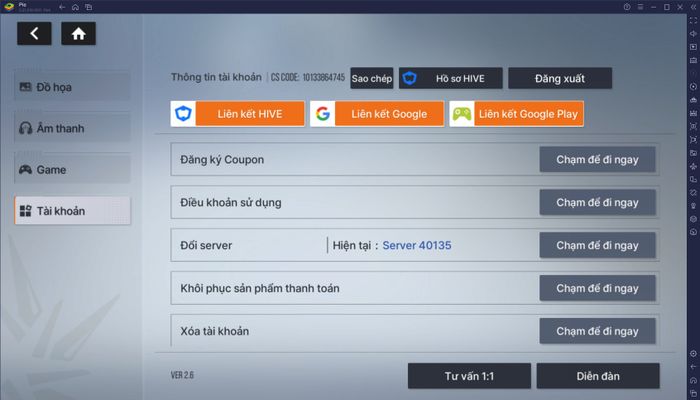Tap Chạm để đi ngay for Đổi server
The image size is (700, 400).
point(597,246)
